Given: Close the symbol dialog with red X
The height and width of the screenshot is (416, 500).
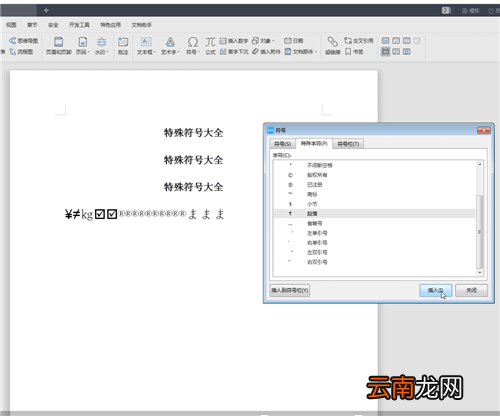Looking at the screenshot, I should click(x=483, y=130).
